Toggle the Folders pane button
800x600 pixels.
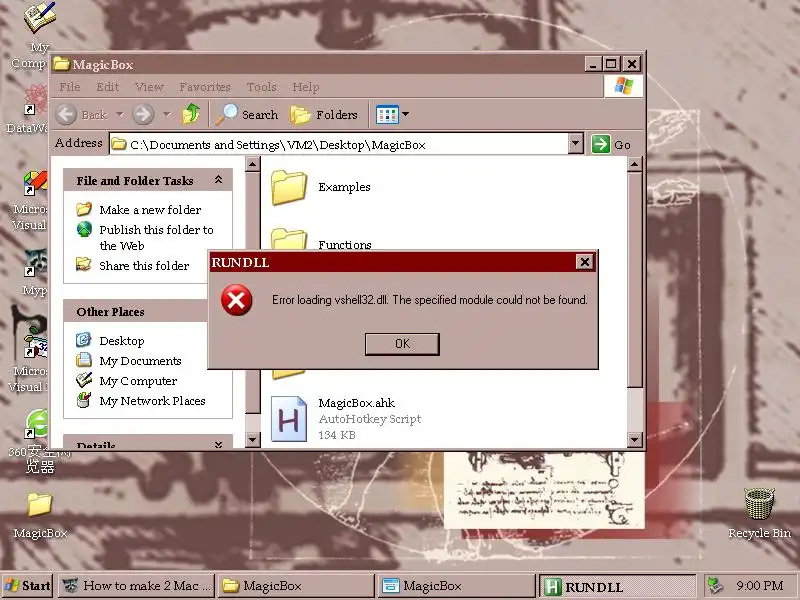[324, 115]
